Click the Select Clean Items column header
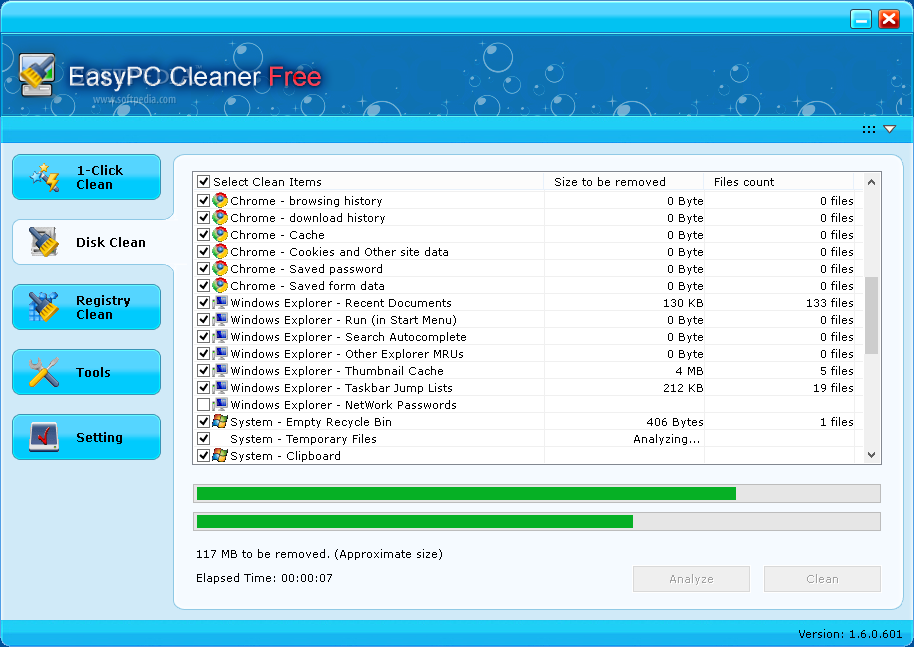Screen dimensions: 914x647 369,182
